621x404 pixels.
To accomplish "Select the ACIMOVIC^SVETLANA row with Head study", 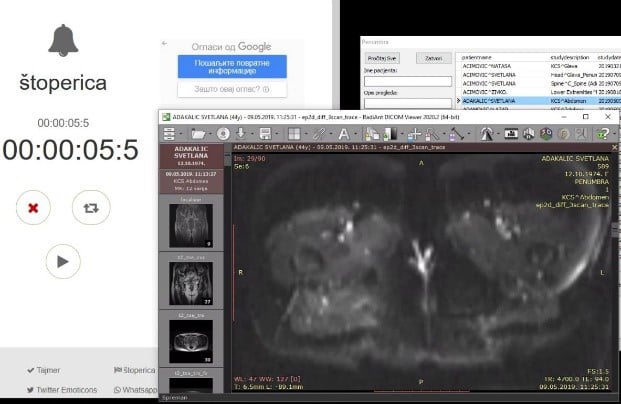I will (538, 75).
